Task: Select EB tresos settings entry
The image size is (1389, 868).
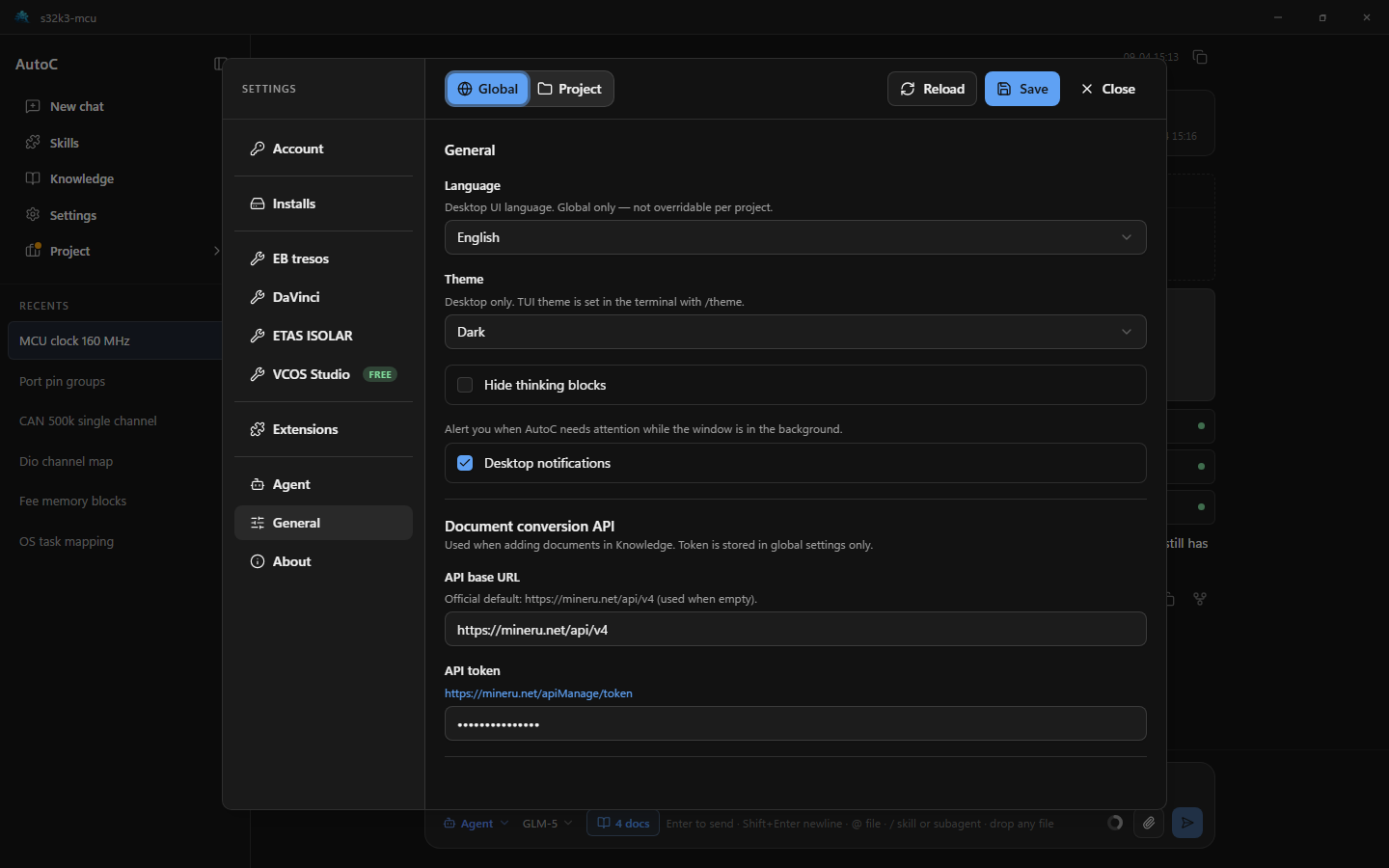Action: pyautogui.click(x=323, y=258)
